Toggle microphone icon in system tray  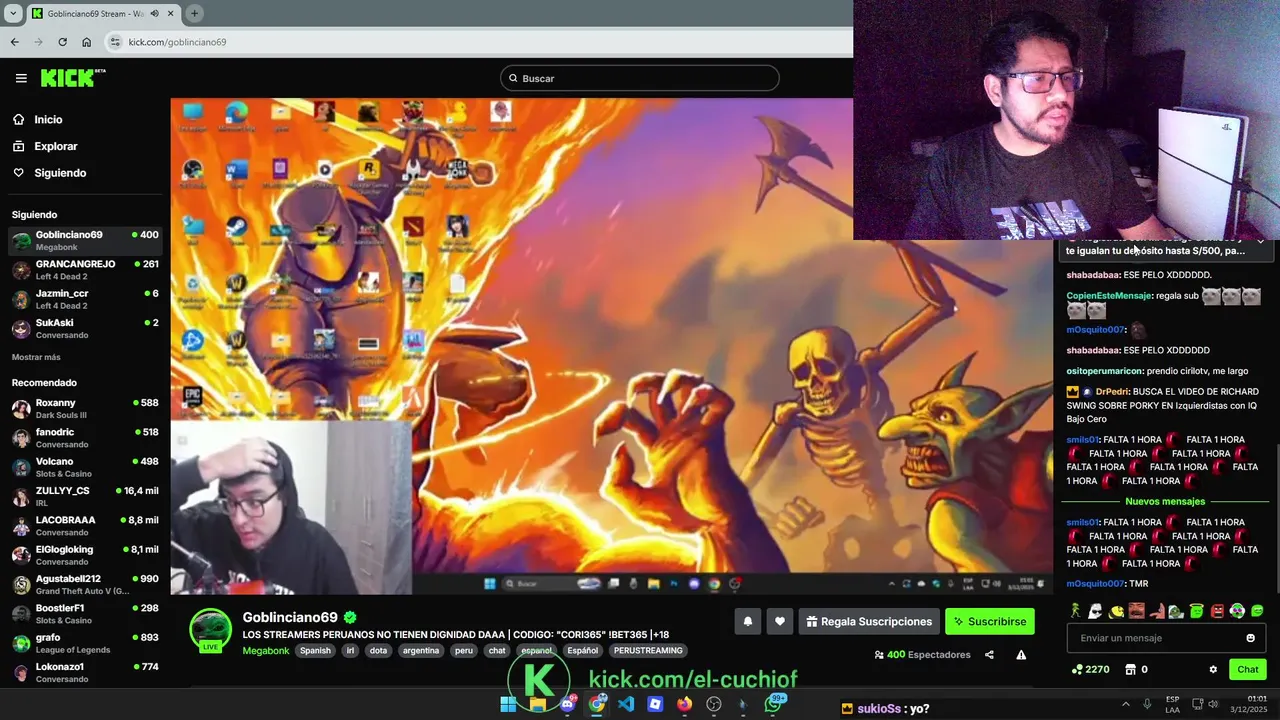tap(1147, 704)
